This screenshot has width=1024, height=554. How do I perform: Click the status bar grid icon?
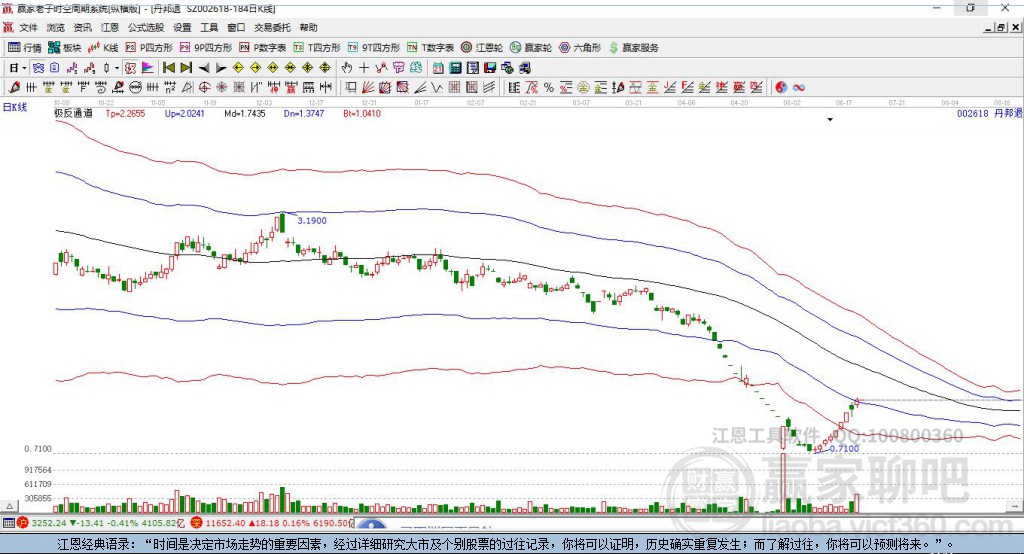click(8, 523)
